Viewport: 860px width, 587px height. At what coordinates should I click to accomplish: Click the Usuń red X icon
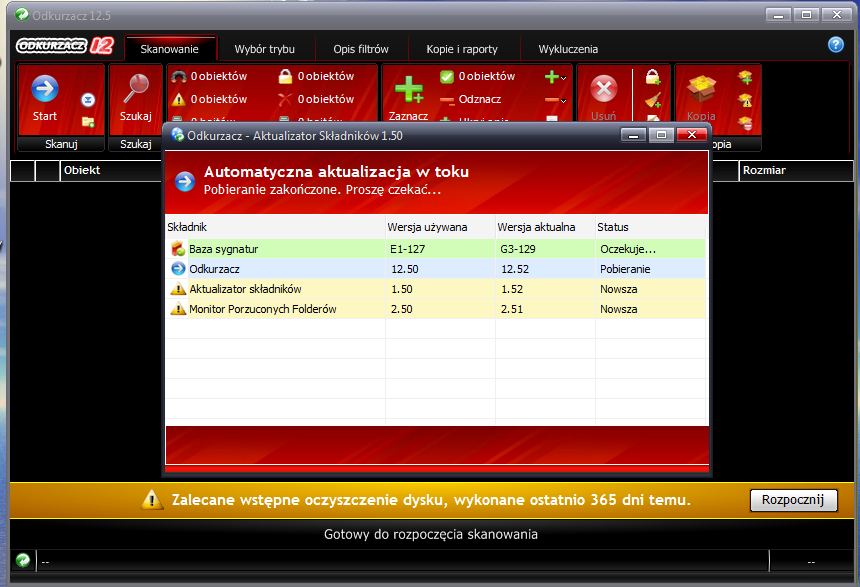click(x=604, y=90)
